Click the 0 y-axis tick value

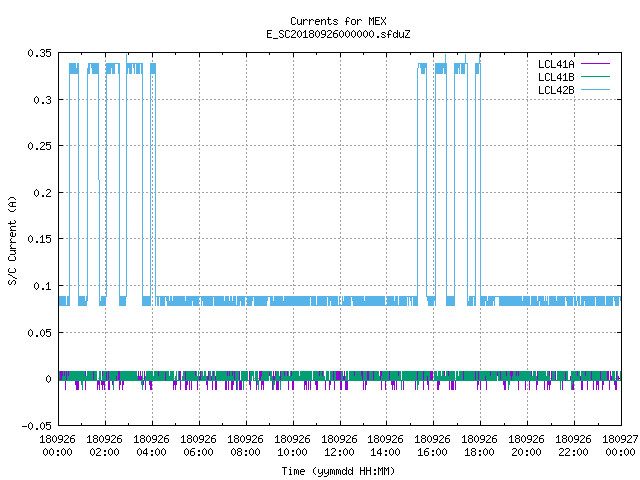49,379
